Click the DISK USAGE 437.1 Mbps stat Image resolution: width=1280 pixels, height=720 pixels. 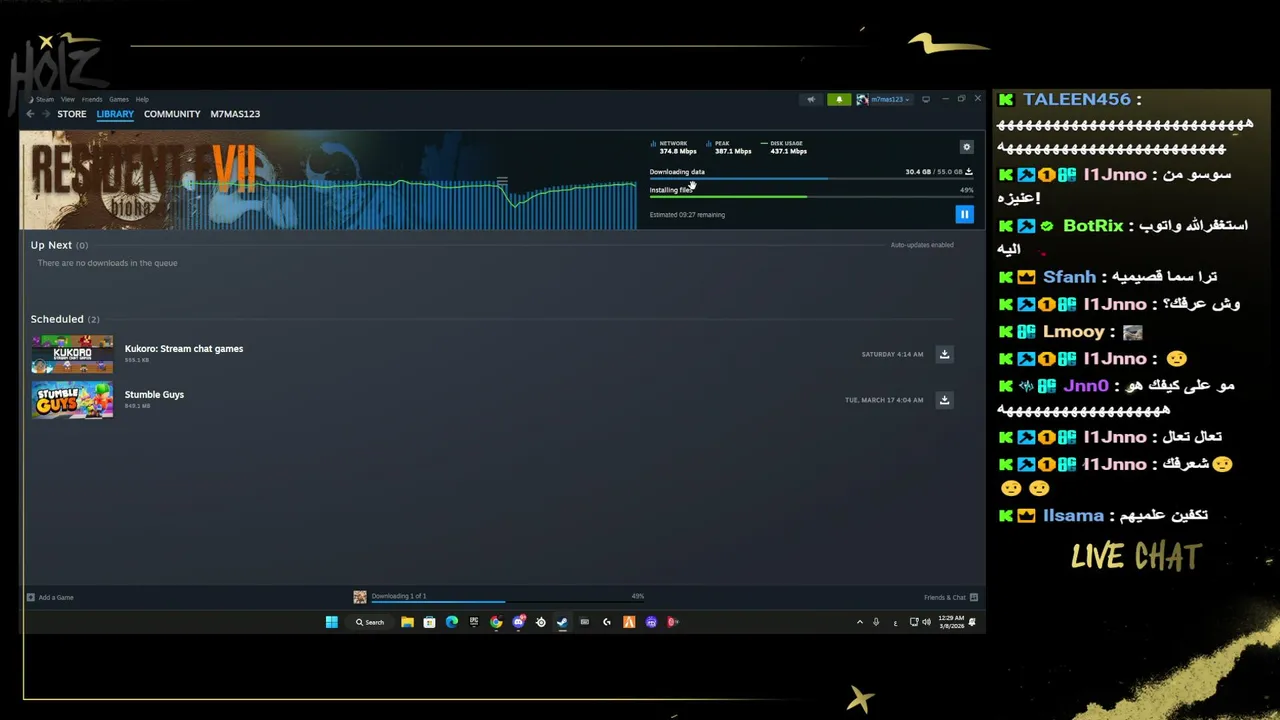[785, 147]
